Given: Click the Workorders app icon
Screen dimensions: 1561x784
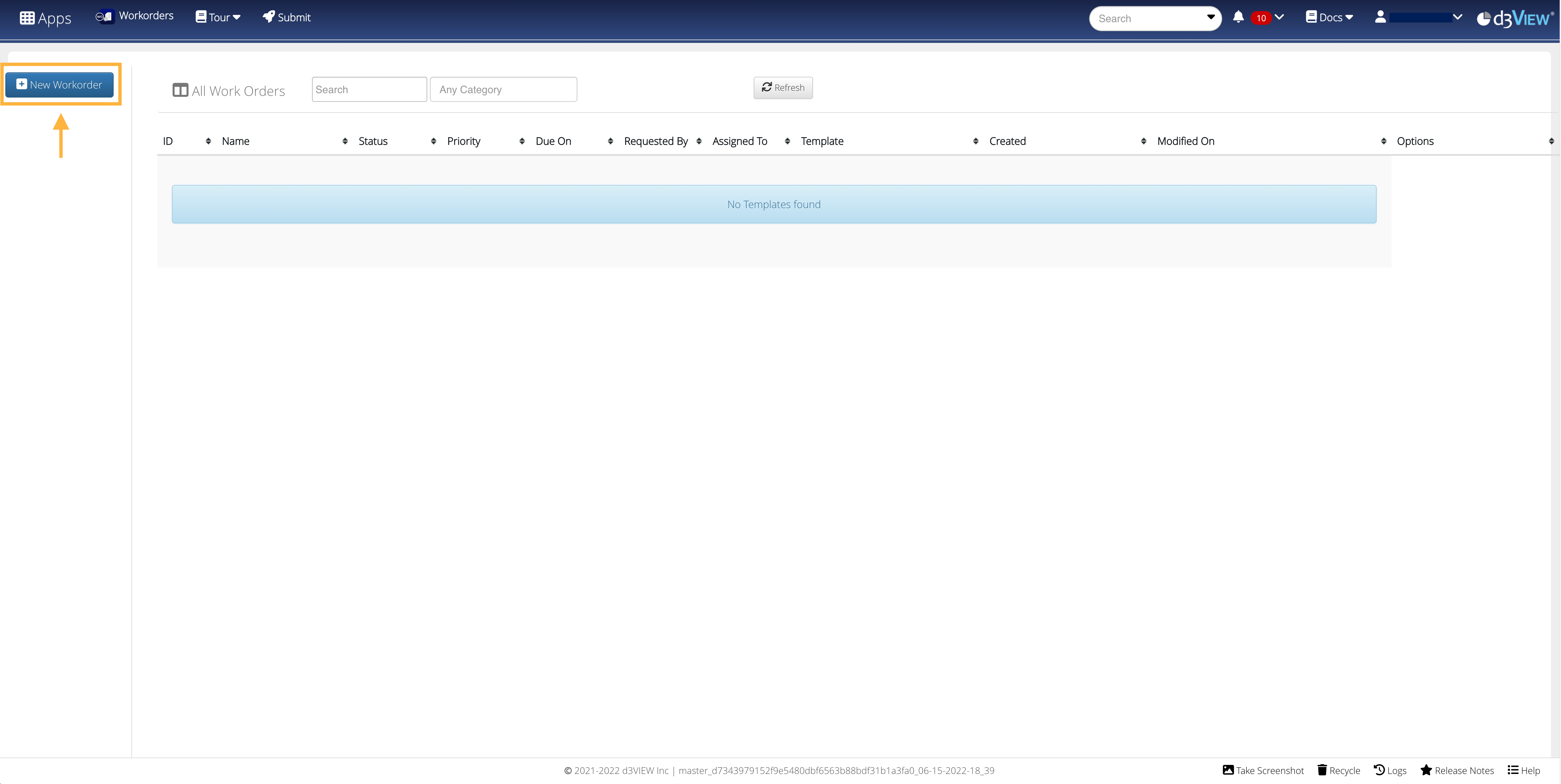Looking at the screenshot, I should click(104, 17).
